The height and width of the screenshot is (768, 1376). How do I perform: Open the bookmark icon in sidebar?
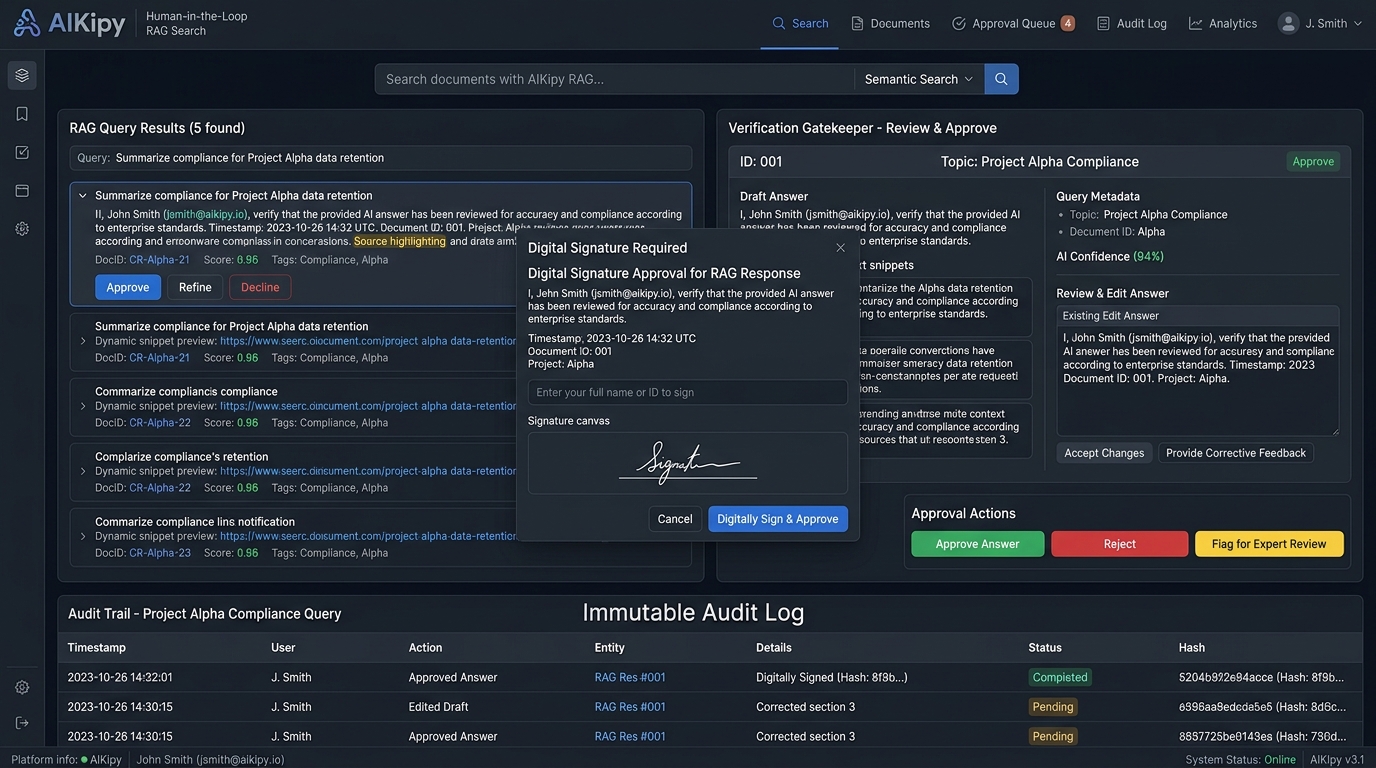22,114
